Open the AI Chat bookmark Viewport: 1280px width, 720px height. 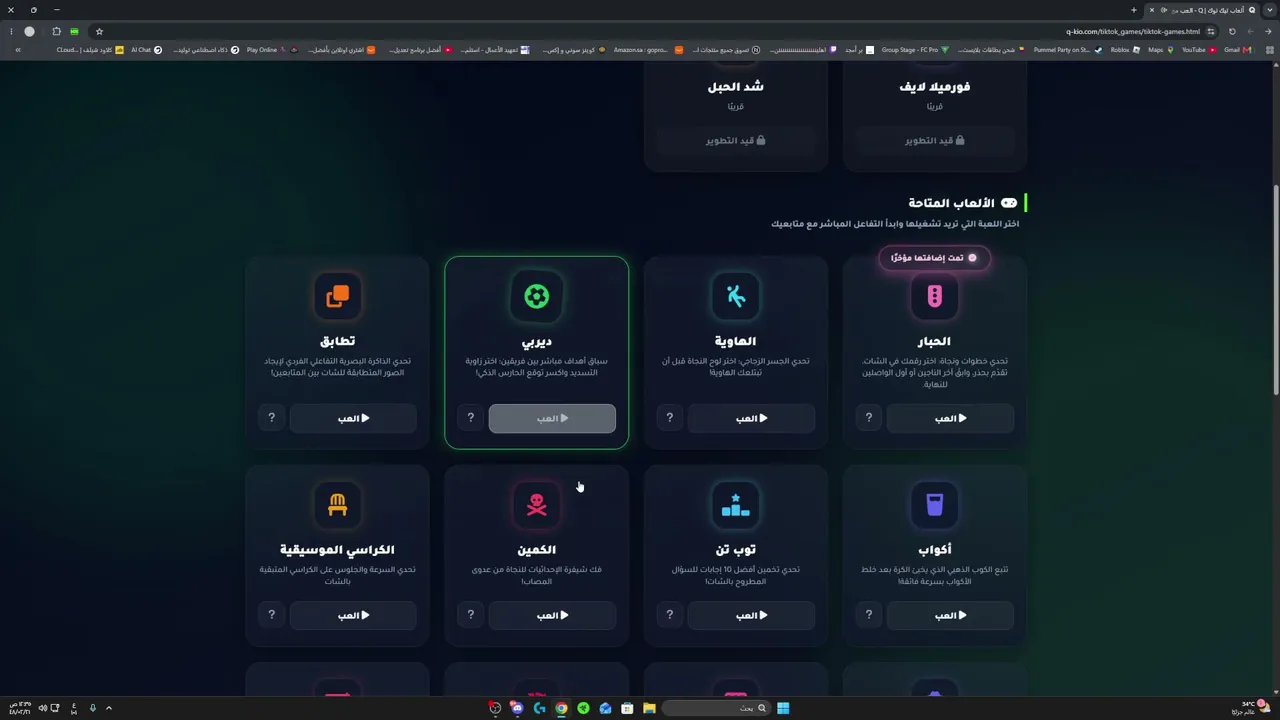click(146, 49)
